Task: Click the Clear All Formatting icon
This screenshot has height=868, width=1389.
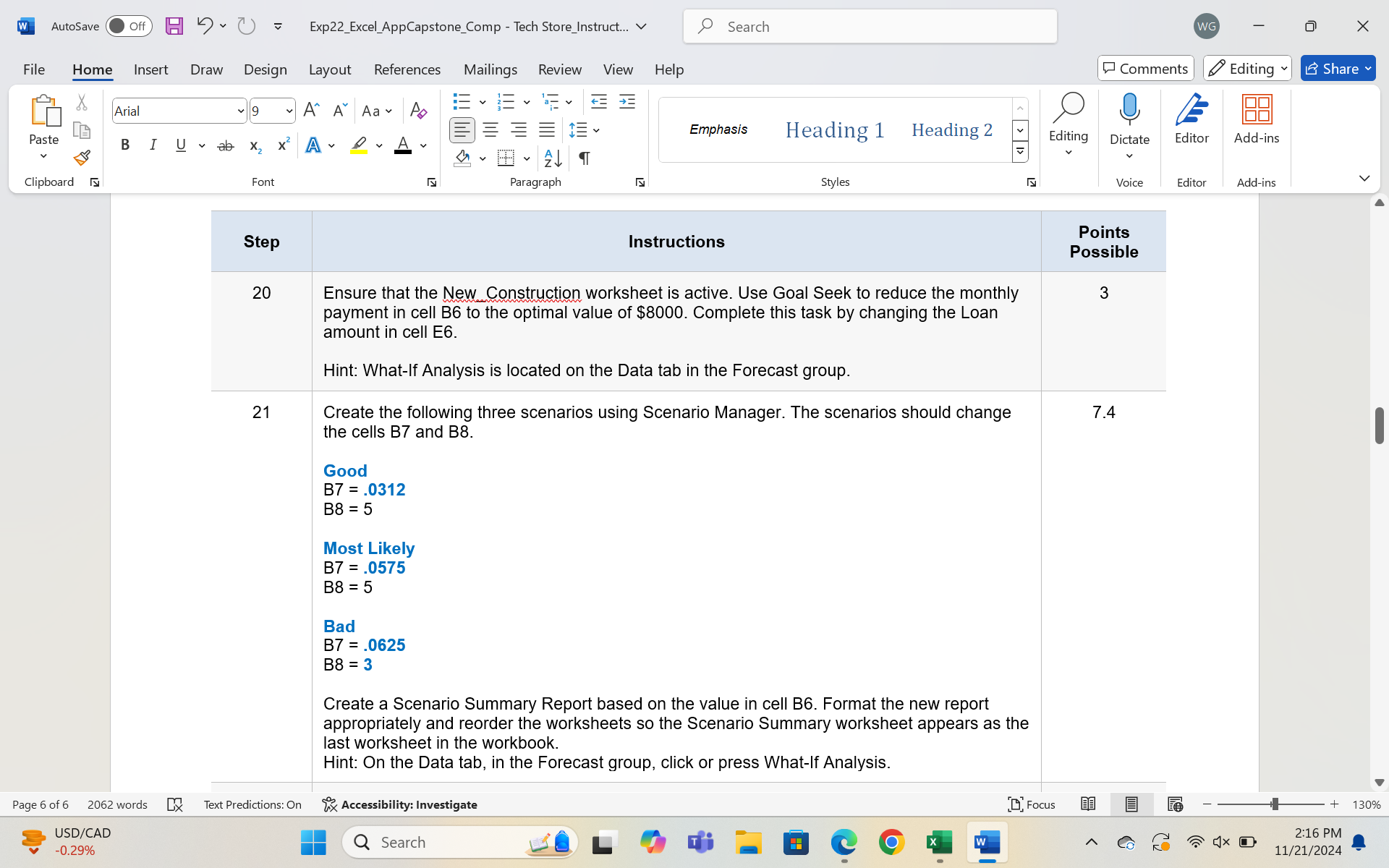Action: (x=418, y=111)
